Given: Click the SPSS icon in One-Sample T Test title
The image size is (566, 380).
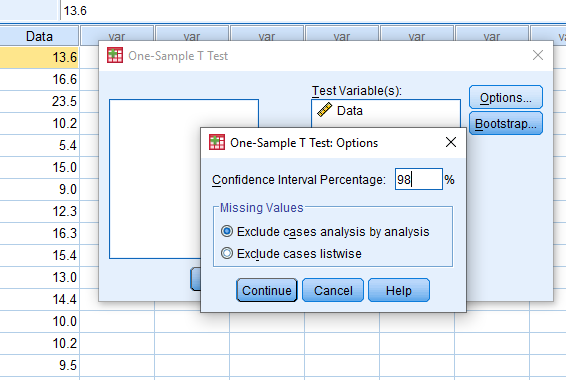Looking at the screenshot, I should [x=115, y=55].
